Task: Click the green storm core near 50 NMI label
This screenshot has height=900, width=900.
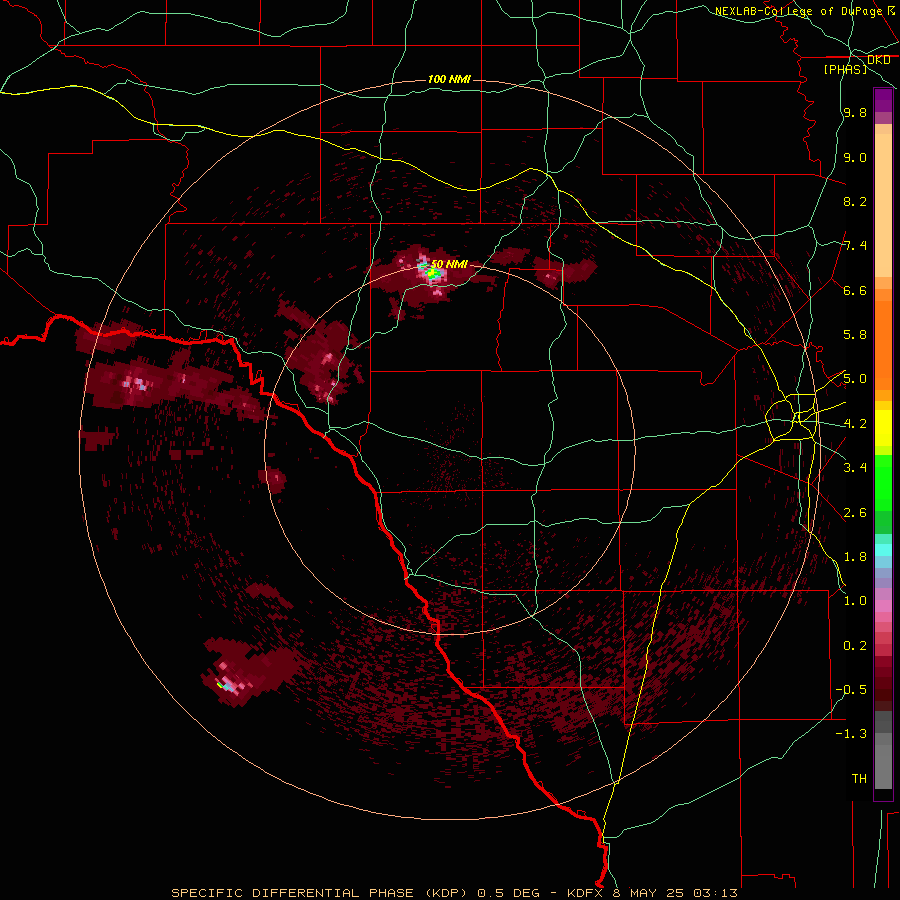Action: coord(432,274)
